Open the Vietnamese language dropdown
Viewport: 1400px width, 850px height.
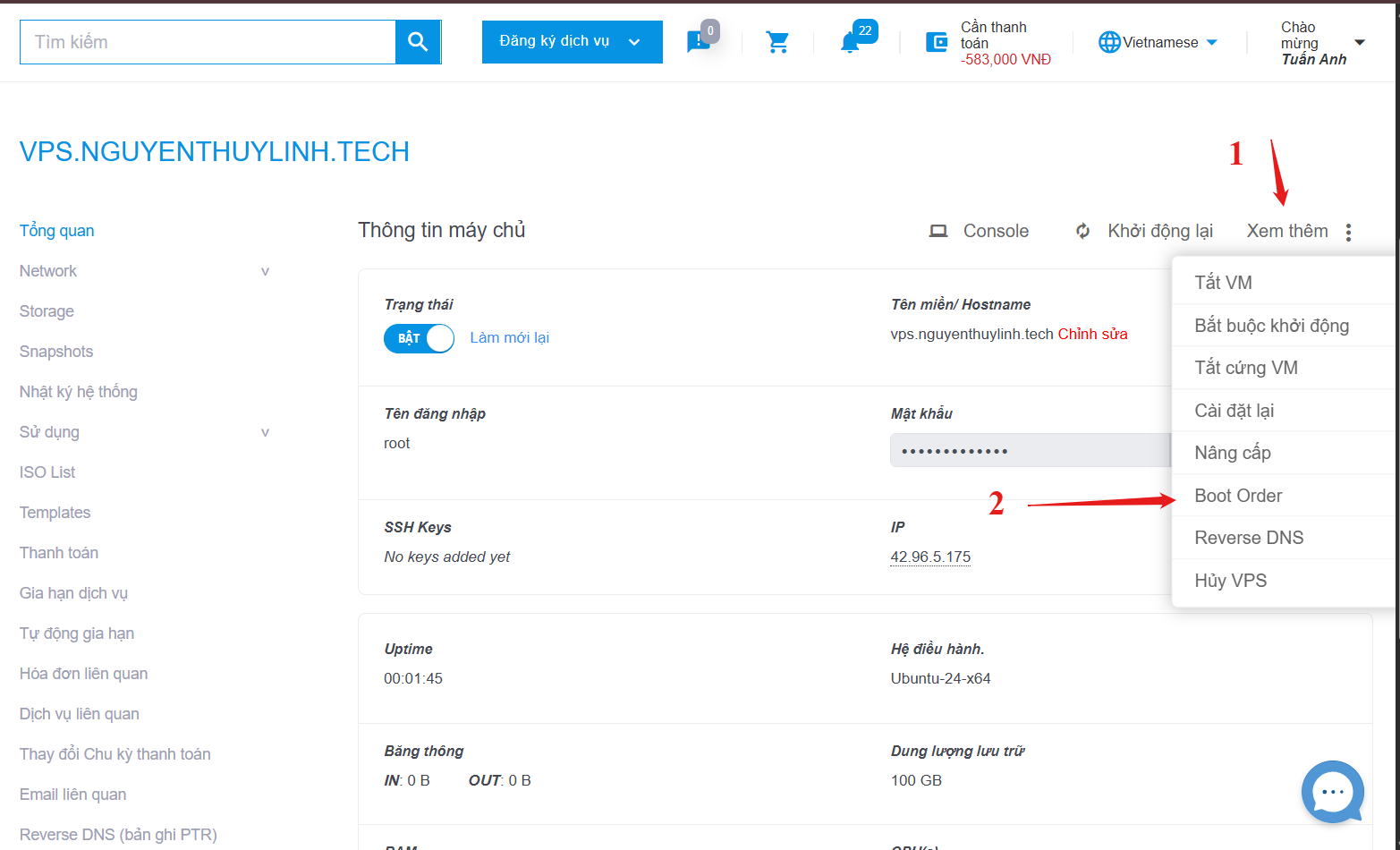(x=1170, y=42)
